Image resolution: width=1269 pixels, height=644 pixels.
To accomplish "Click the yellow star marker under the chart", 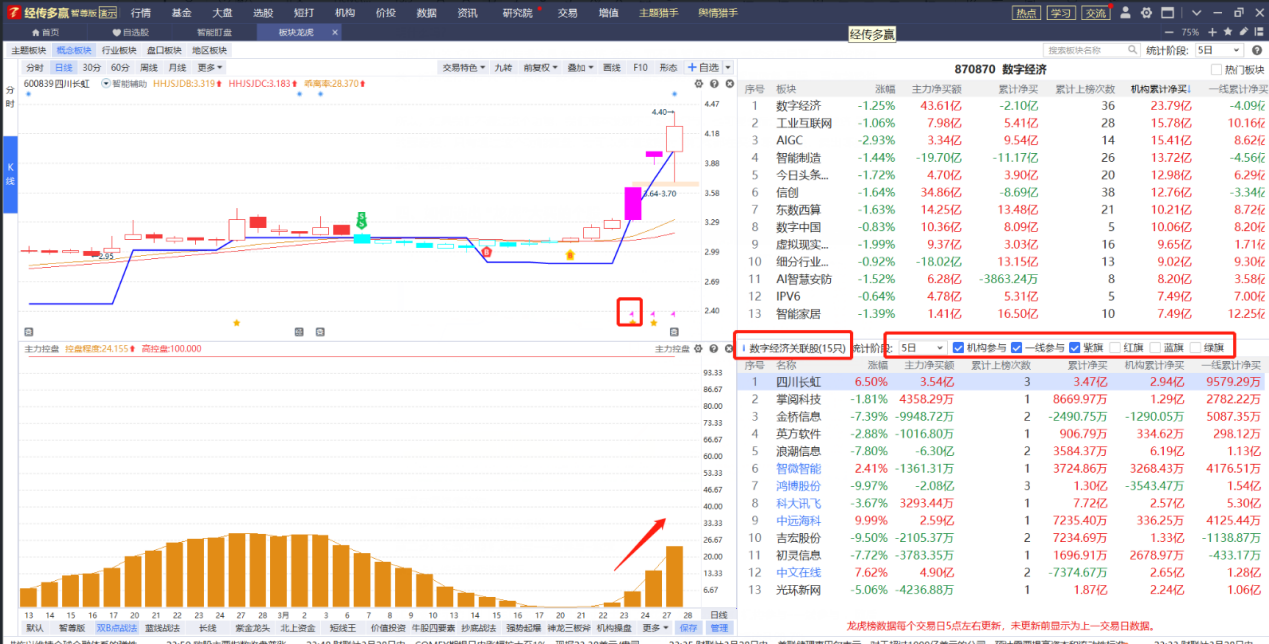I will coord(237,322).
